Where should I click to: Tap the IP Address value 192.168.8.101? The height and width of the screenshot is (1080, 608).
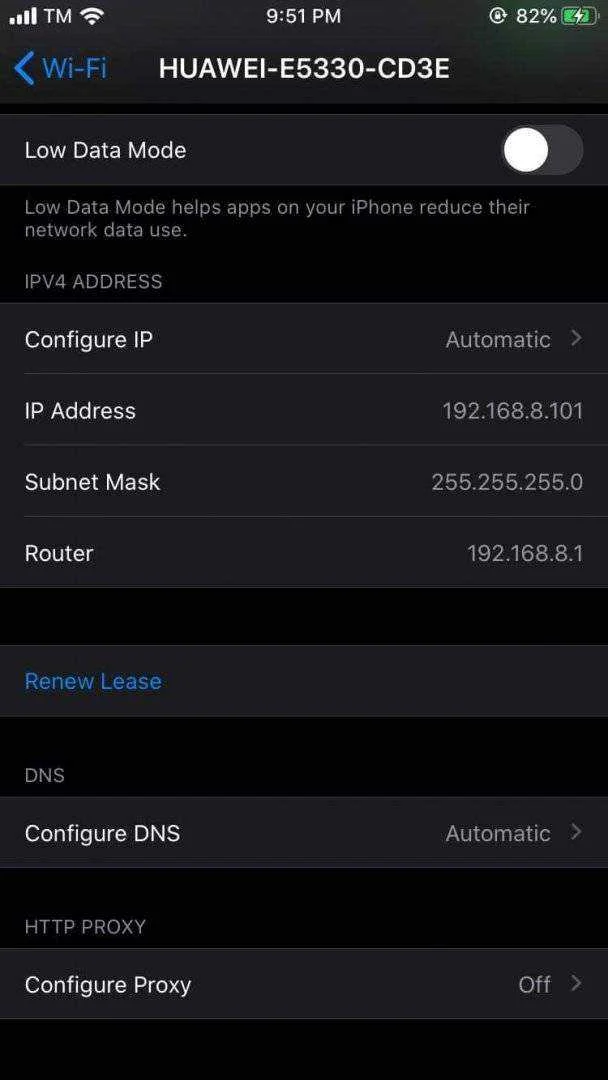pos(513,411)
